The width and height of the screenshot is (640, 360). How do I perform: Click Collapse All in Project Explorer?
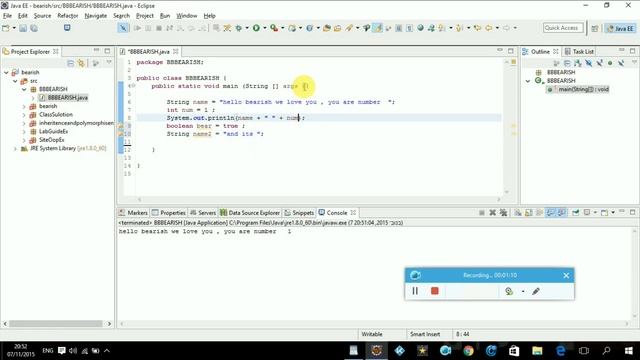pyautogui.click(x=71, y=63)
